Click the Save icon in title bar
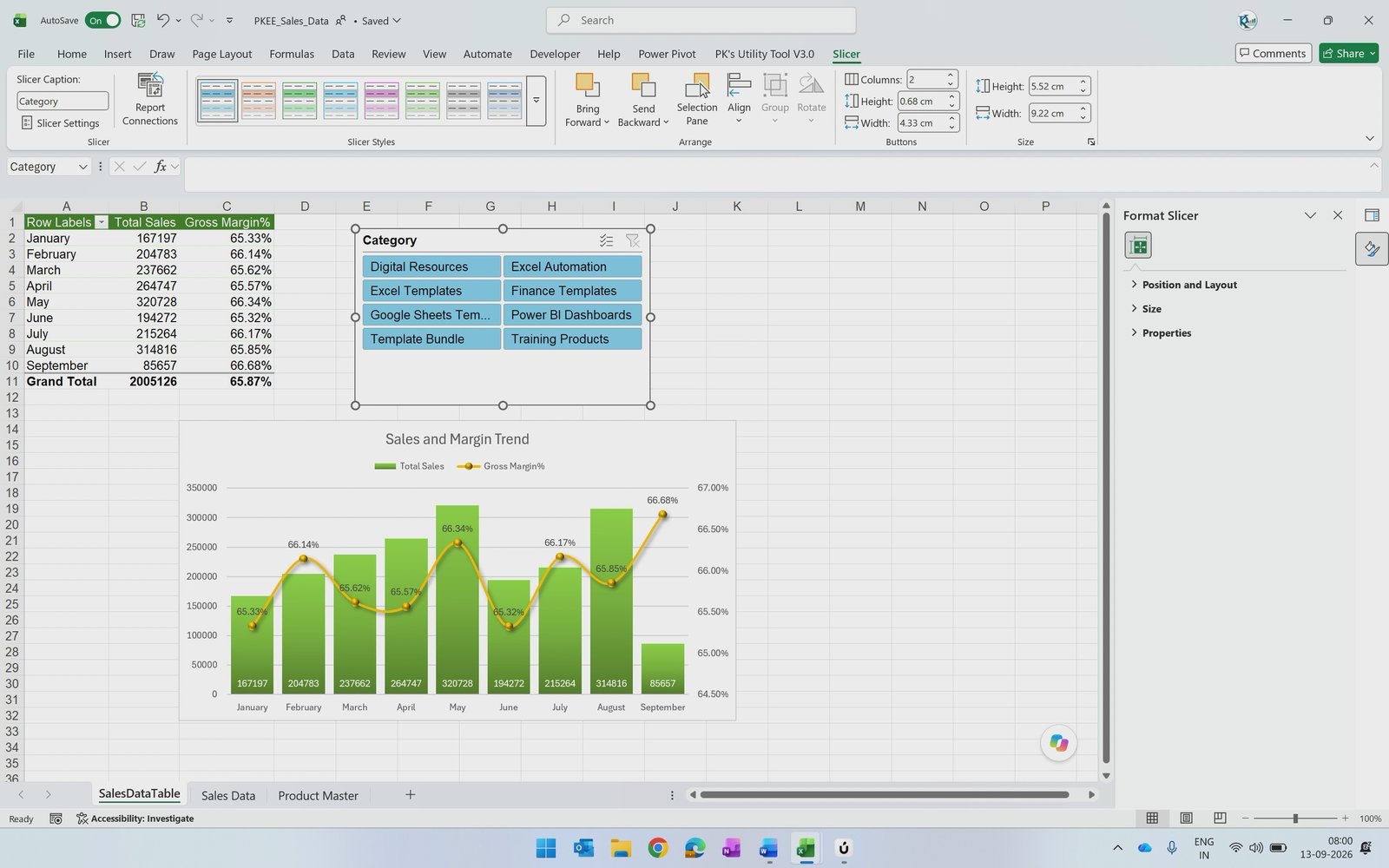 click(x=138, y=20)
